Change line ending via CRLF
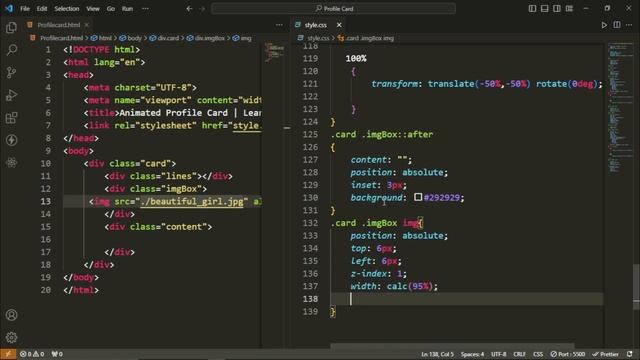640x360 pixels. (x=519, y=354)
